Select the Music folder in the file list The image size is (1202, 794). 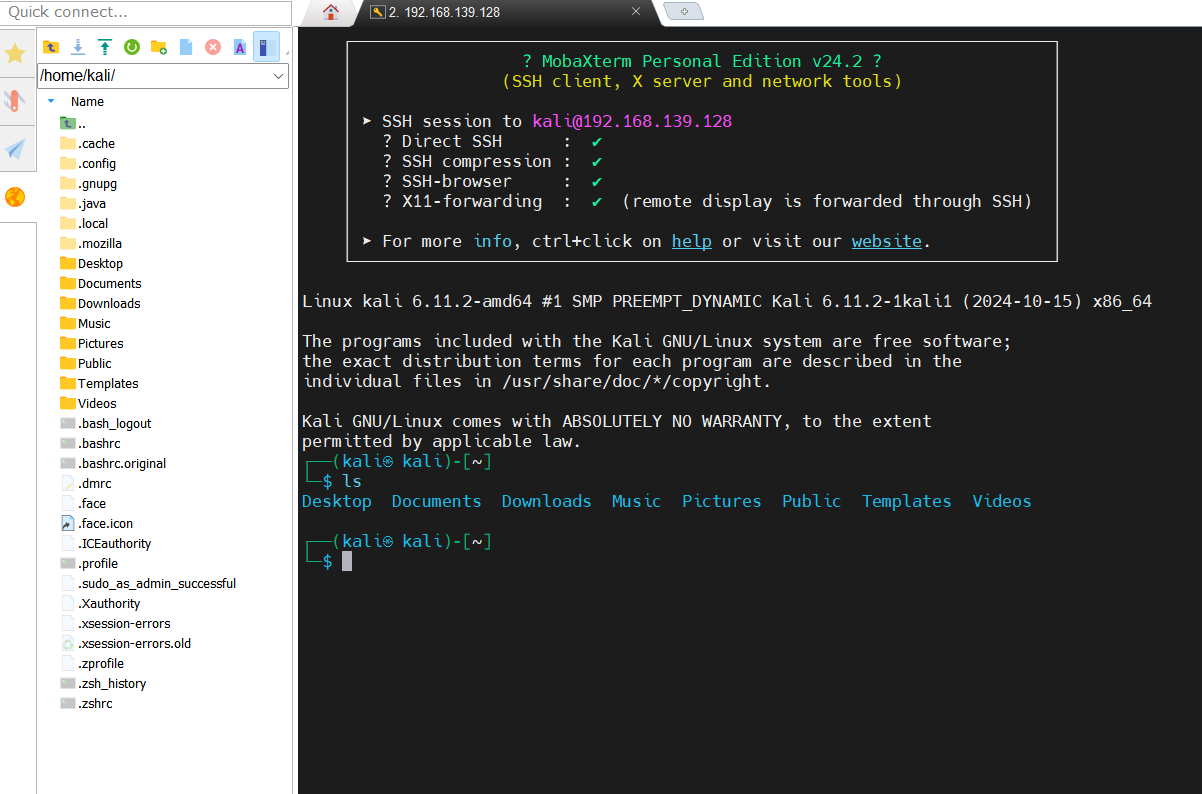point(85,324)
